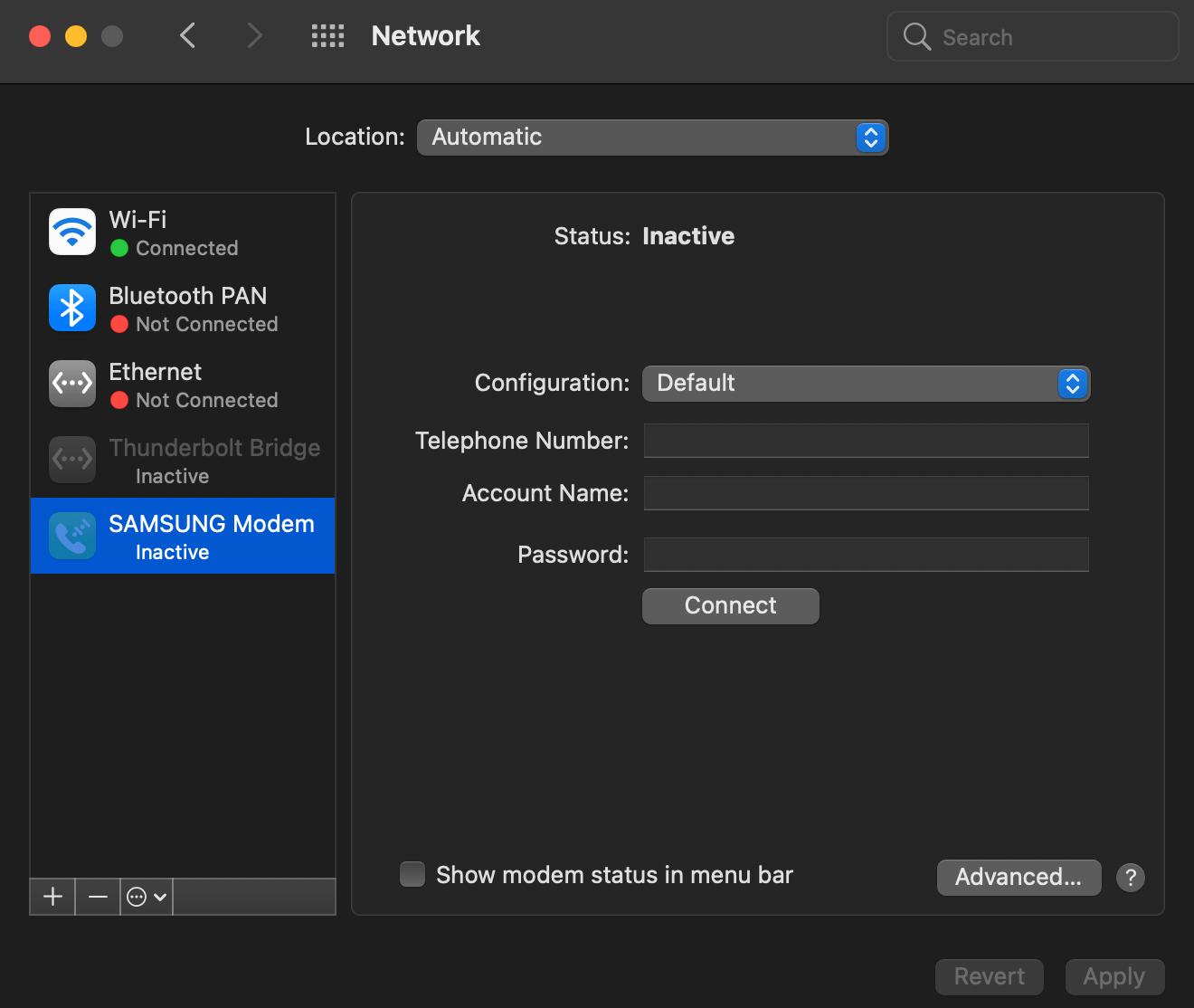Focus the Search preferences field

click(1033, 36)
